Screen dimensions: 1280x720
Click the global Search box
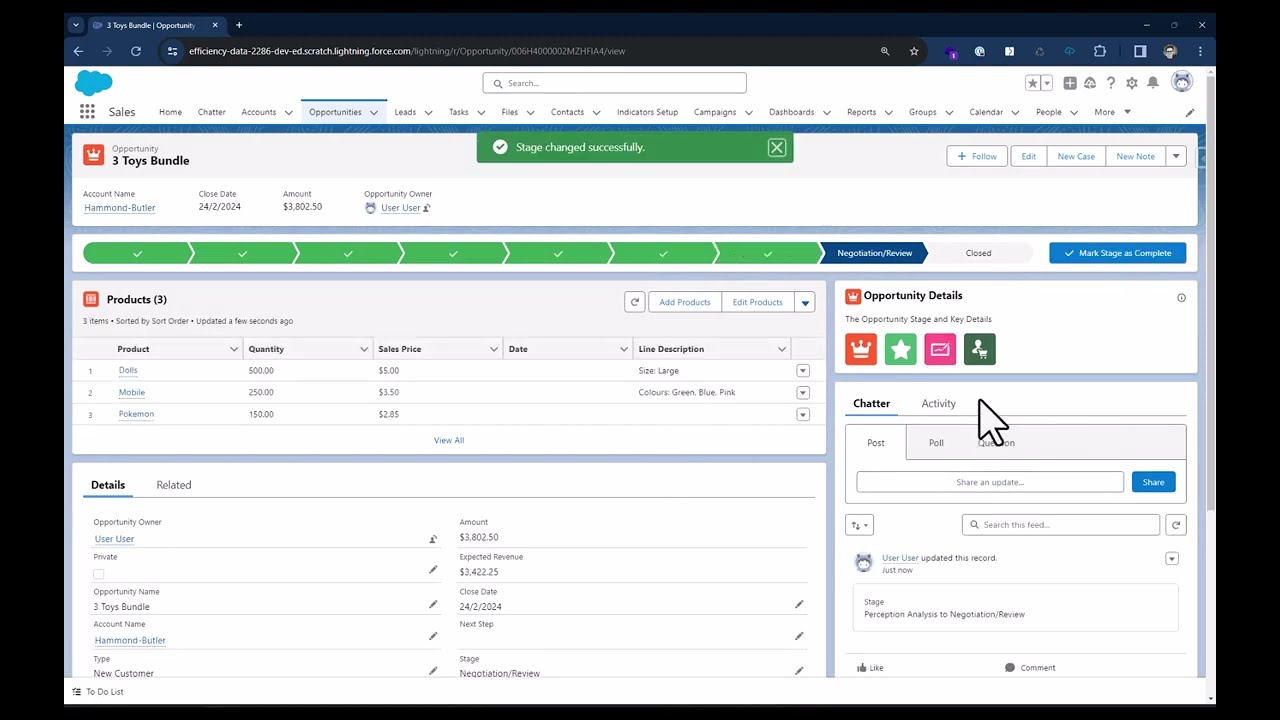tap(614, 83)
